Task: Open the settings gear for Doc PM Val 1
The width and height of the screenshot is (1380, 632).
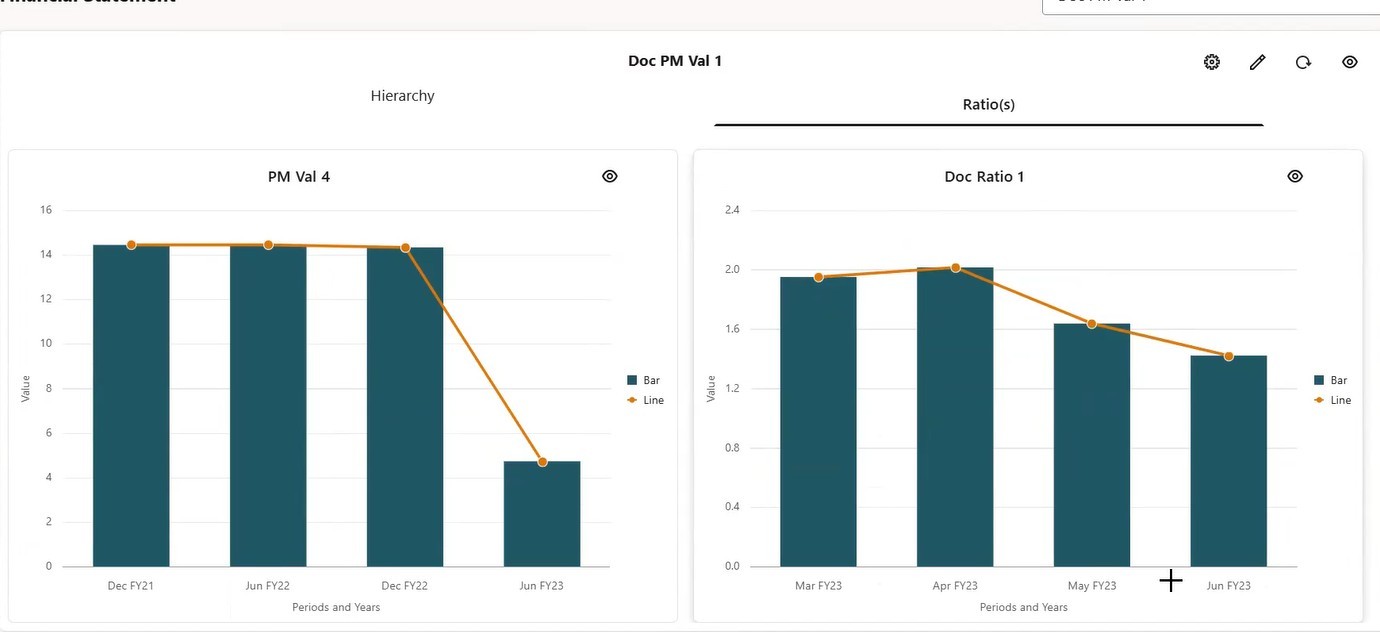Action: (x=1212, y=62)
